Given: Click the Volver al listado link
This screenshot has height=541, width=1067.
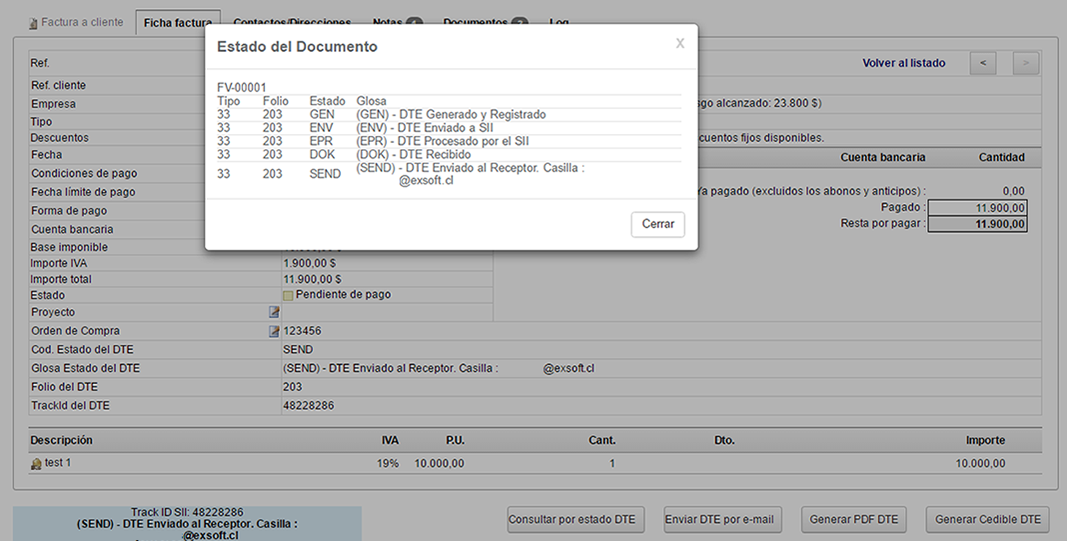Looking at the screenshot, I should pos(903,63).
